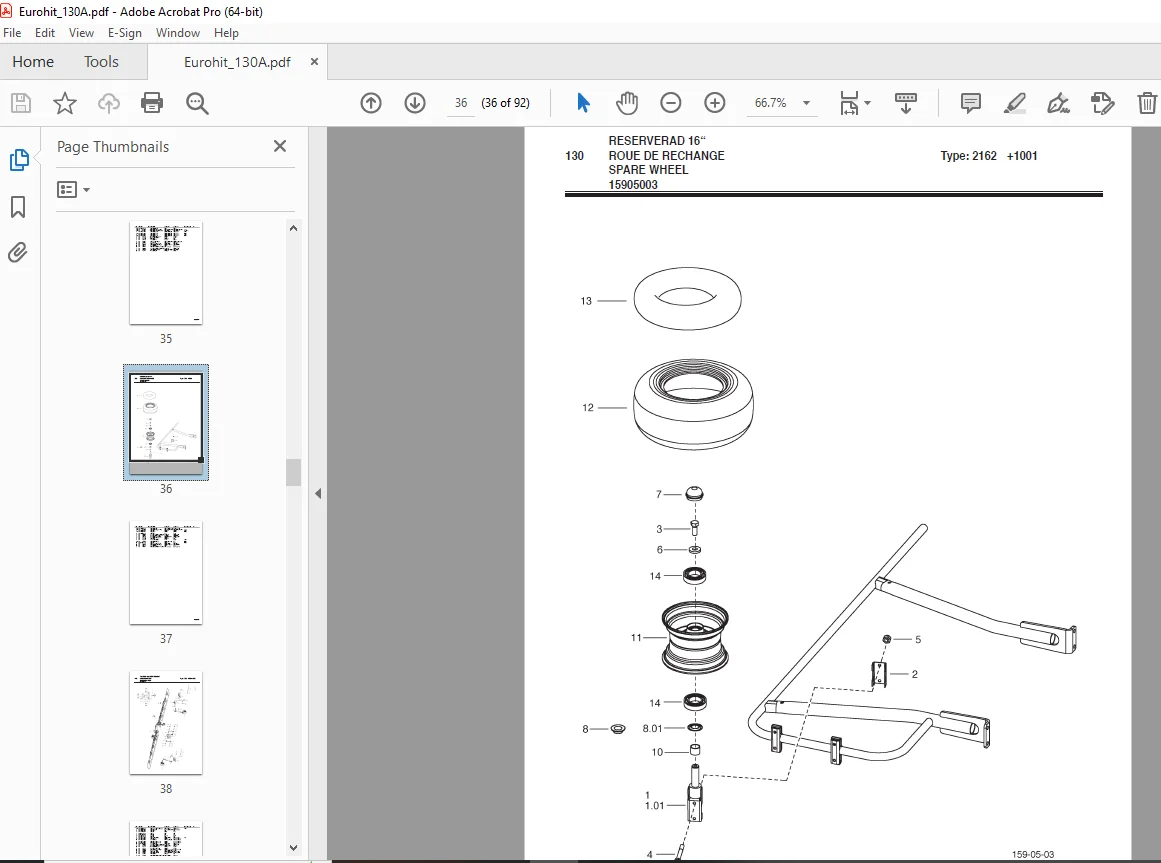
Task: Select the arrow selection tool
Action: click(x=583, y=103)
